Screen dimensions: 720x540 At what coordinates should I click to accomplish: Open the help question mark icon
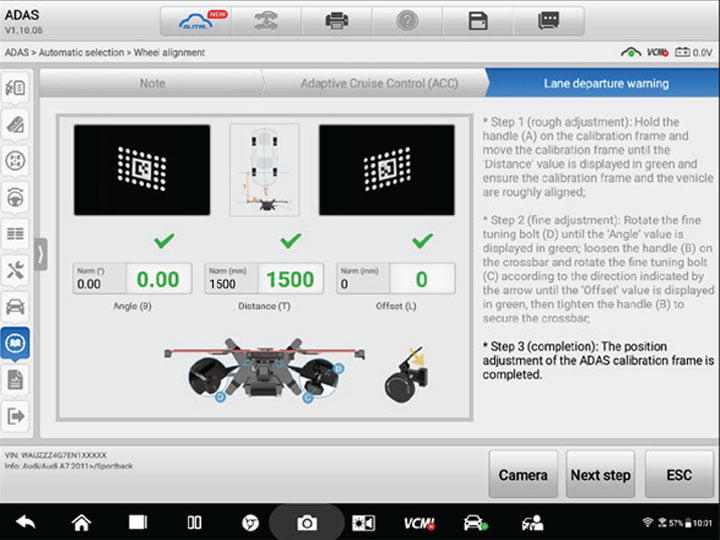[407, 20]
